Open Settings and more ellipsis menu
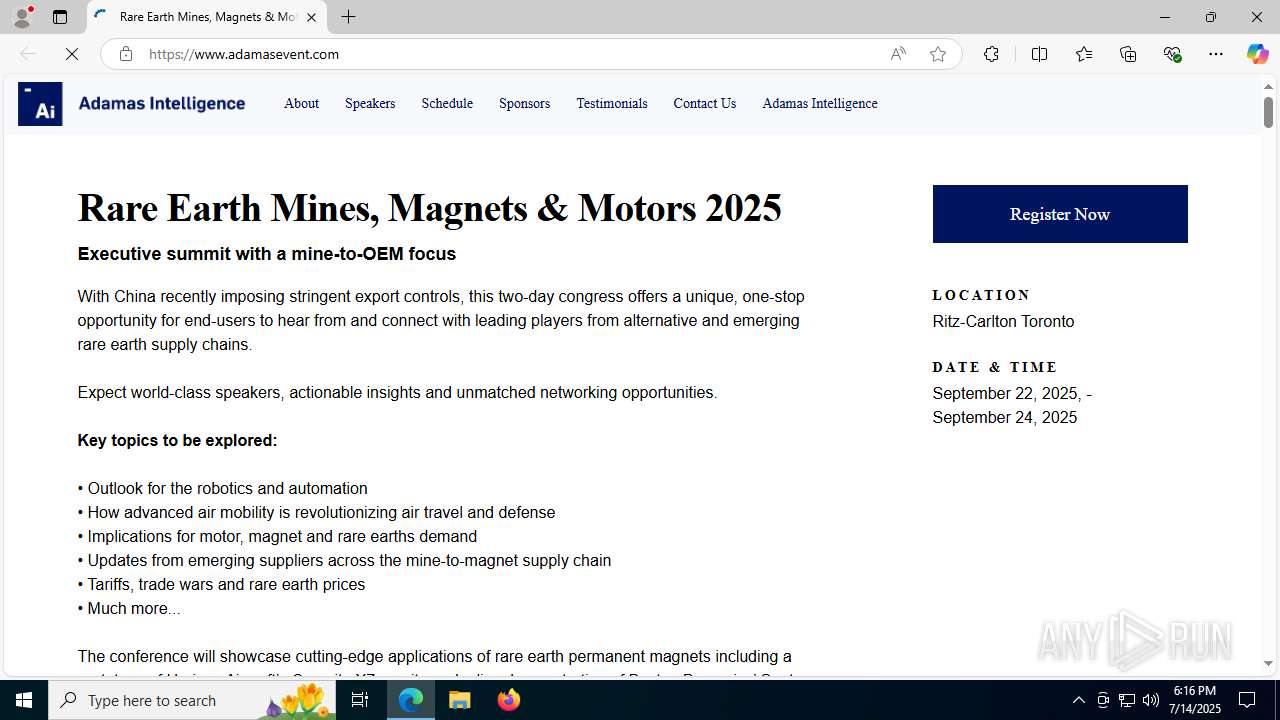The width and height of the screenshot is (1280, 720). 1216,54
